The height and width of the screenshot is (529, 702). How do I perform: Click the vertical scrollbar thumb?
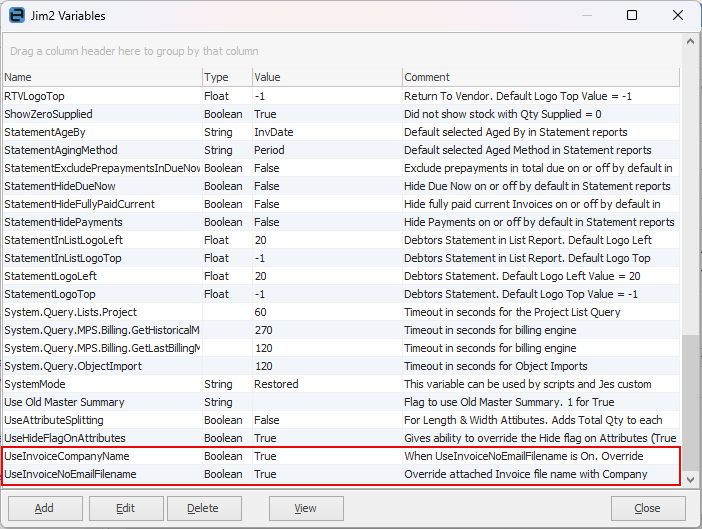pos(690,402)
